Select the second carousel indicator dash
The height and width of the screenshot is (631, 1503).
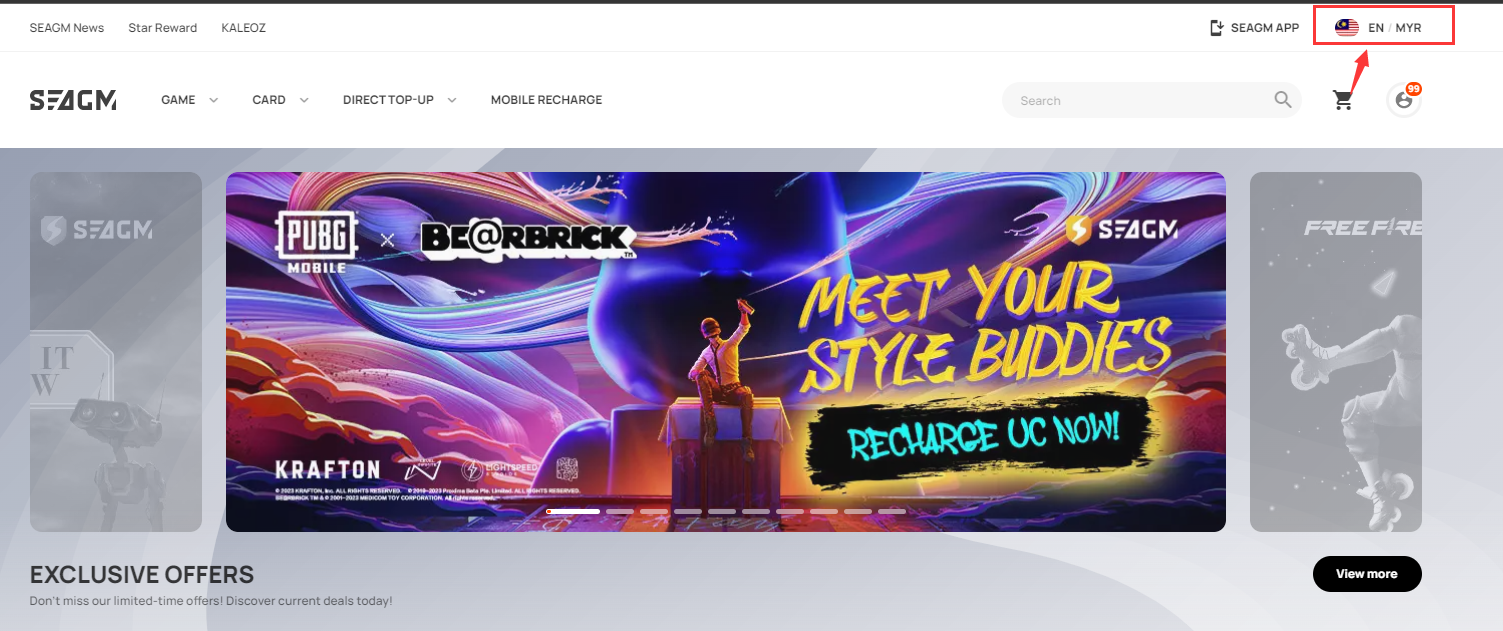(x=620, y=511)
